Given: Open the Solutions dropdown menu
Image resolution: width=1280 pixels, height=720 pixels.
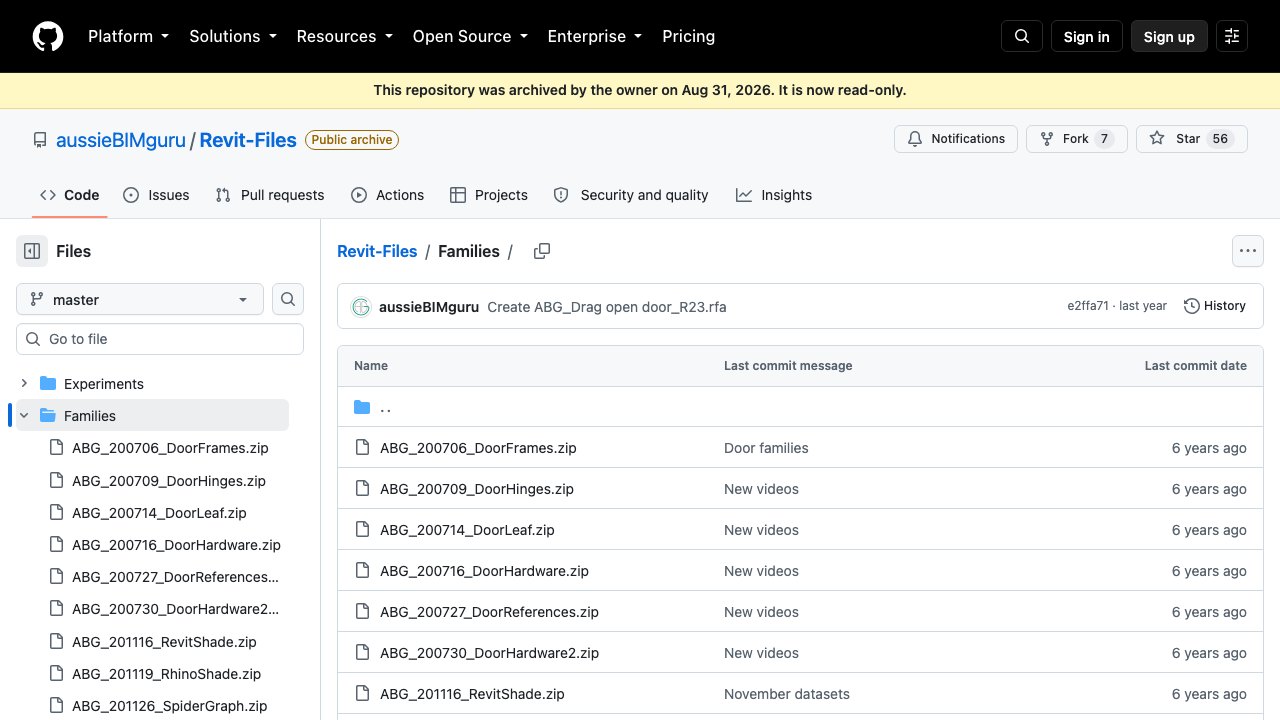Looking at the screenshot, I should pyautogui.click(x=233, y=36).
